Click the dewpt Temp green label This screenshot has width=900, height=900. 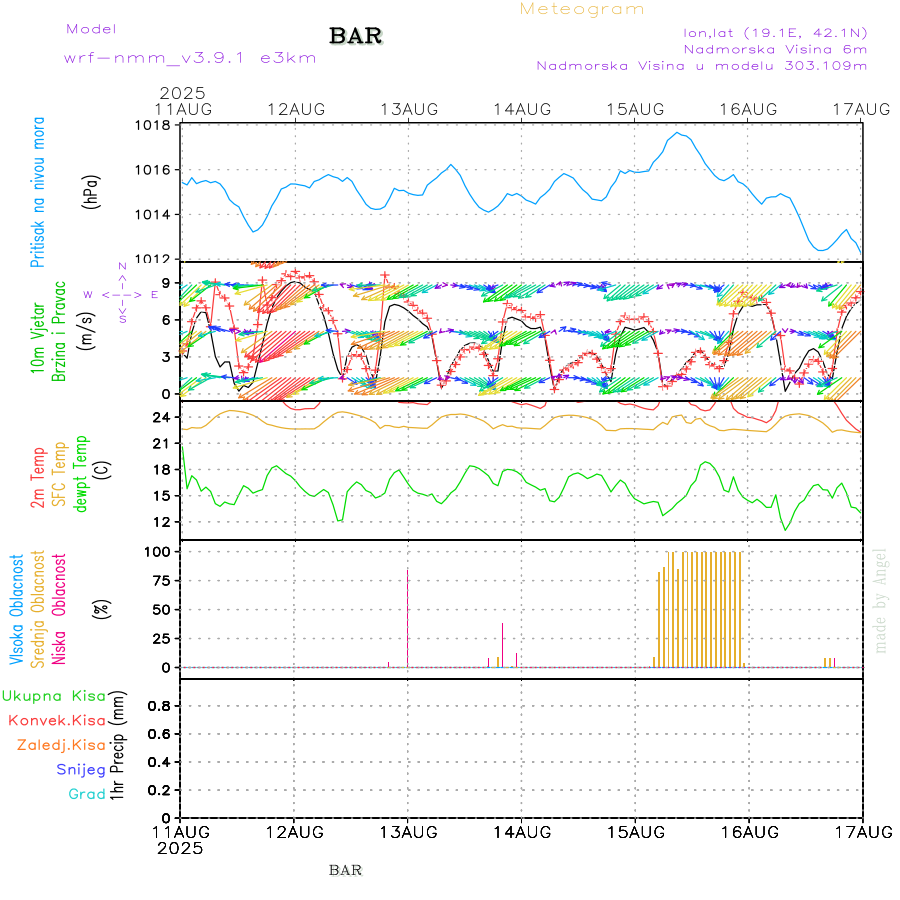pyautogui.click(x=82, y=472)
